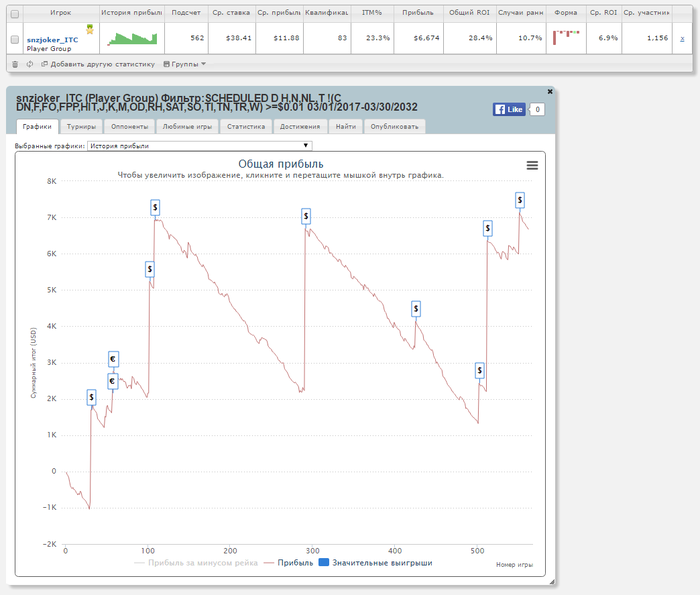Click the dollar marker near 5.5K level
The height and width of the screenshot is (595, 700).
tap(150, 269)
